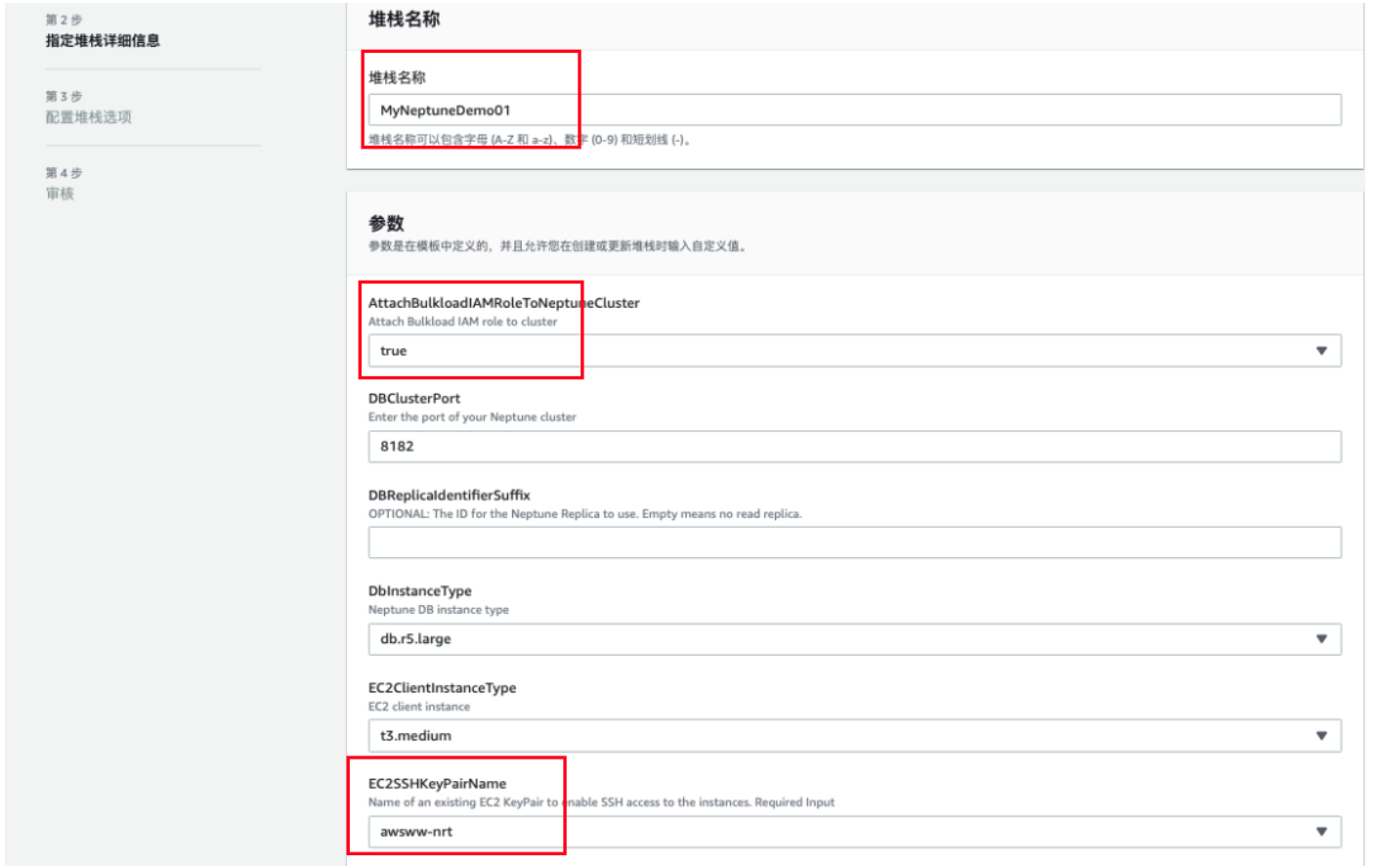Click the EC2SSHKeyPairName label

(x=438, y=783)
